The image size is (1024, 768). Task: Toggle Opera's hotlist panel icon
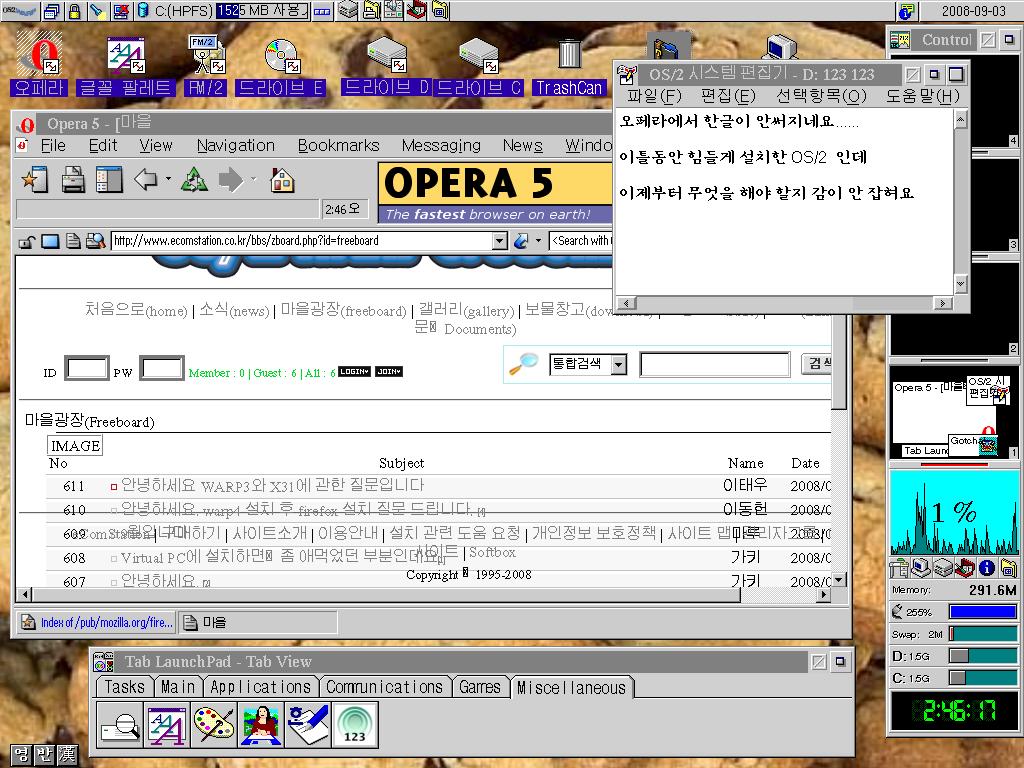coord(109,180)
